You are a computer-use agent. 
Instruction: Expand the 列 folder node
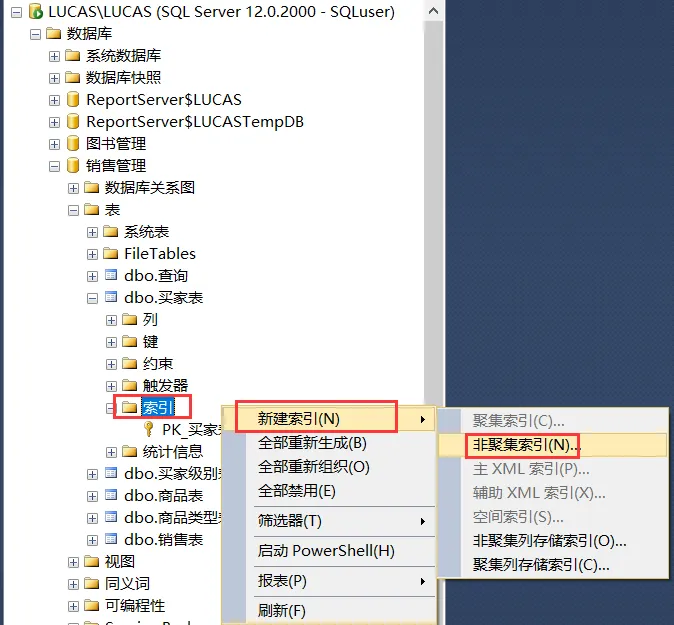point(111,321)
